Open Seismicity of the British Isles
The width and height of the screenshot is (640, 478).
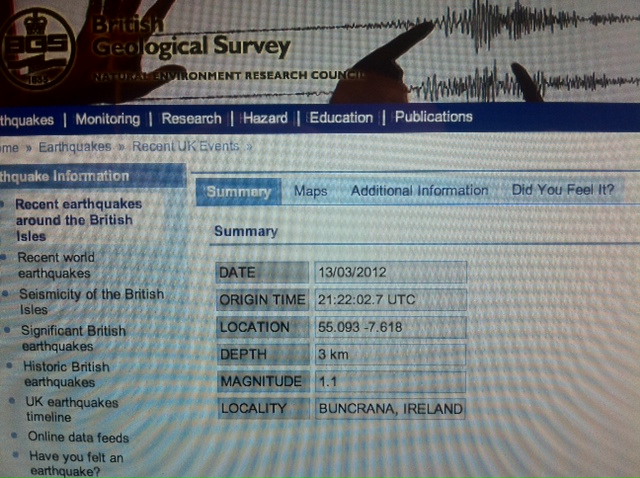coord(91,302)
